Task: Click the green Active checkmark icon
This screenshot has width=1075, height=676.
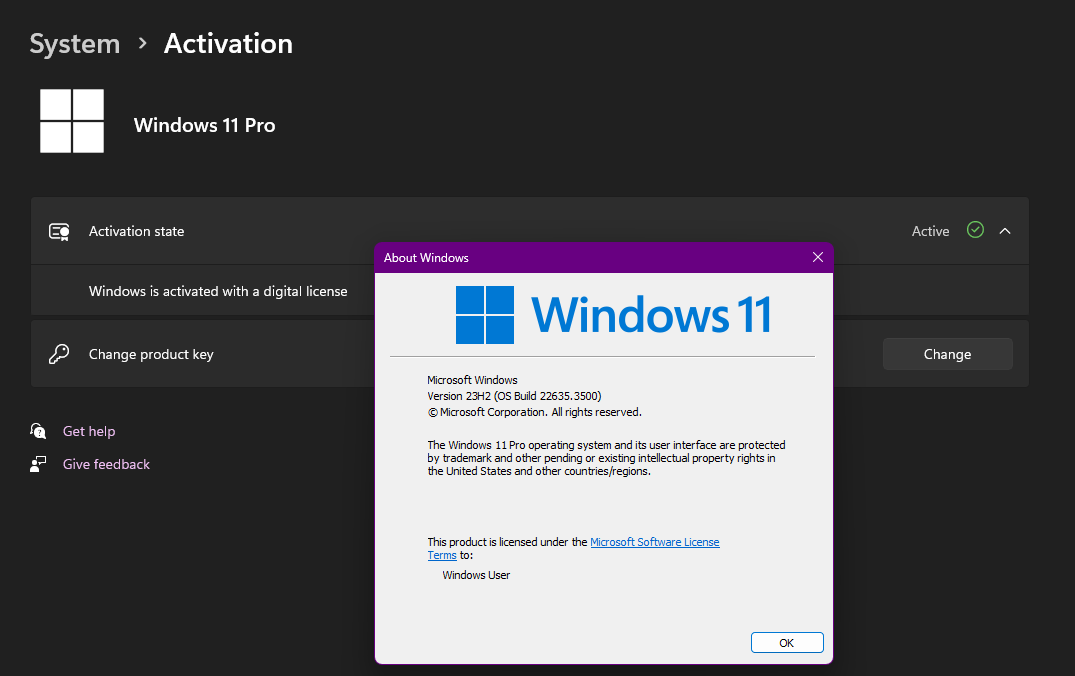Action: click(x=975, y=230)
